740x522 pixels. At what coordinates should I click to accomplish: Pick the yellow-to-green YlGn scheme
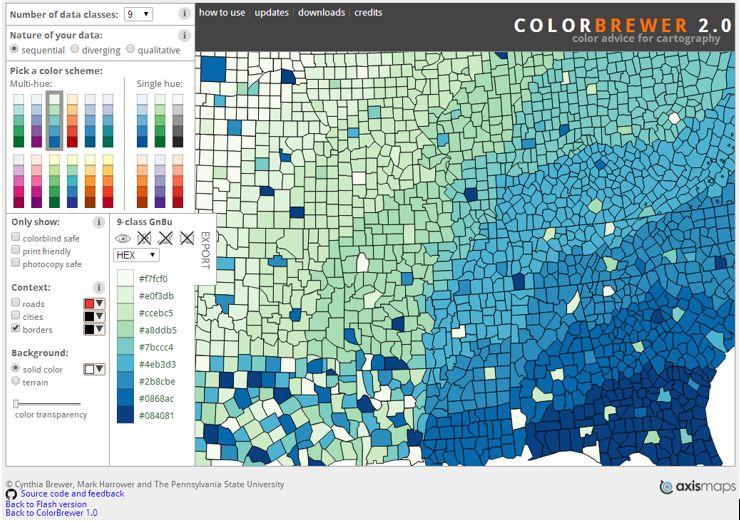coord(54,181)
